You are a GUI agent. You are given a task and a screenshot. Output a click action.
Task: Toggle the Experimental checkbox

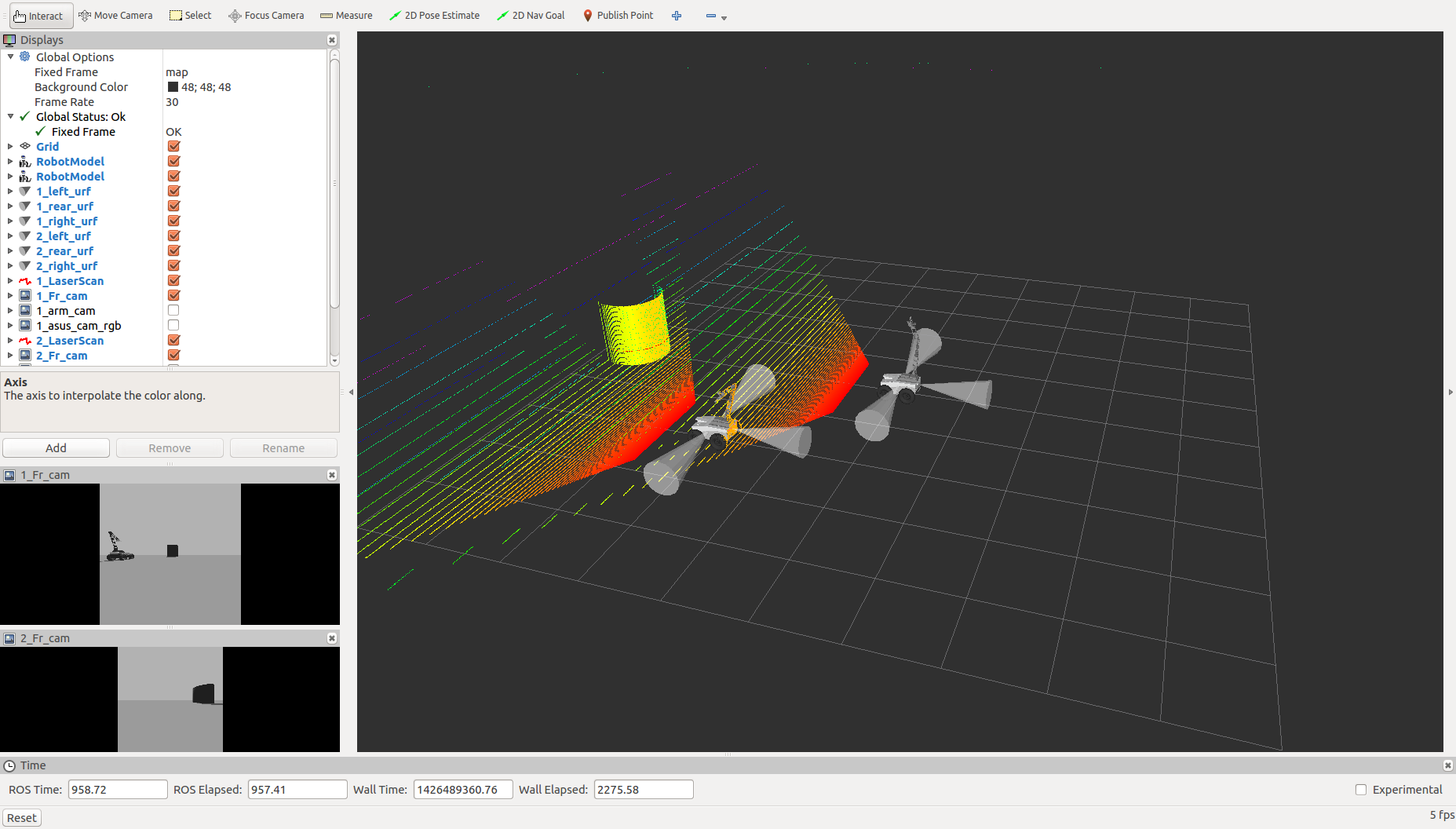[1361, 790]
